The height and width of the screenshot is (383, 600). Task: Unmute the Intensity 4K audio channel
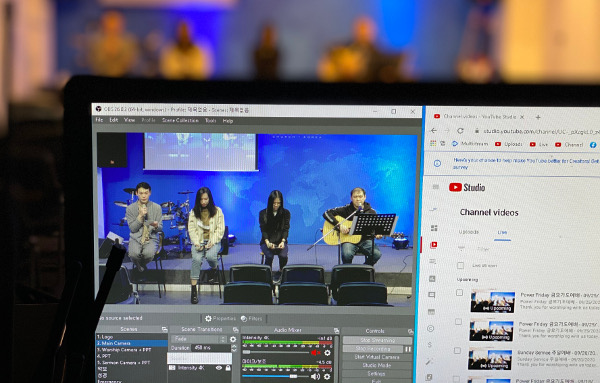pyautogui.click(x=316, y=352)
